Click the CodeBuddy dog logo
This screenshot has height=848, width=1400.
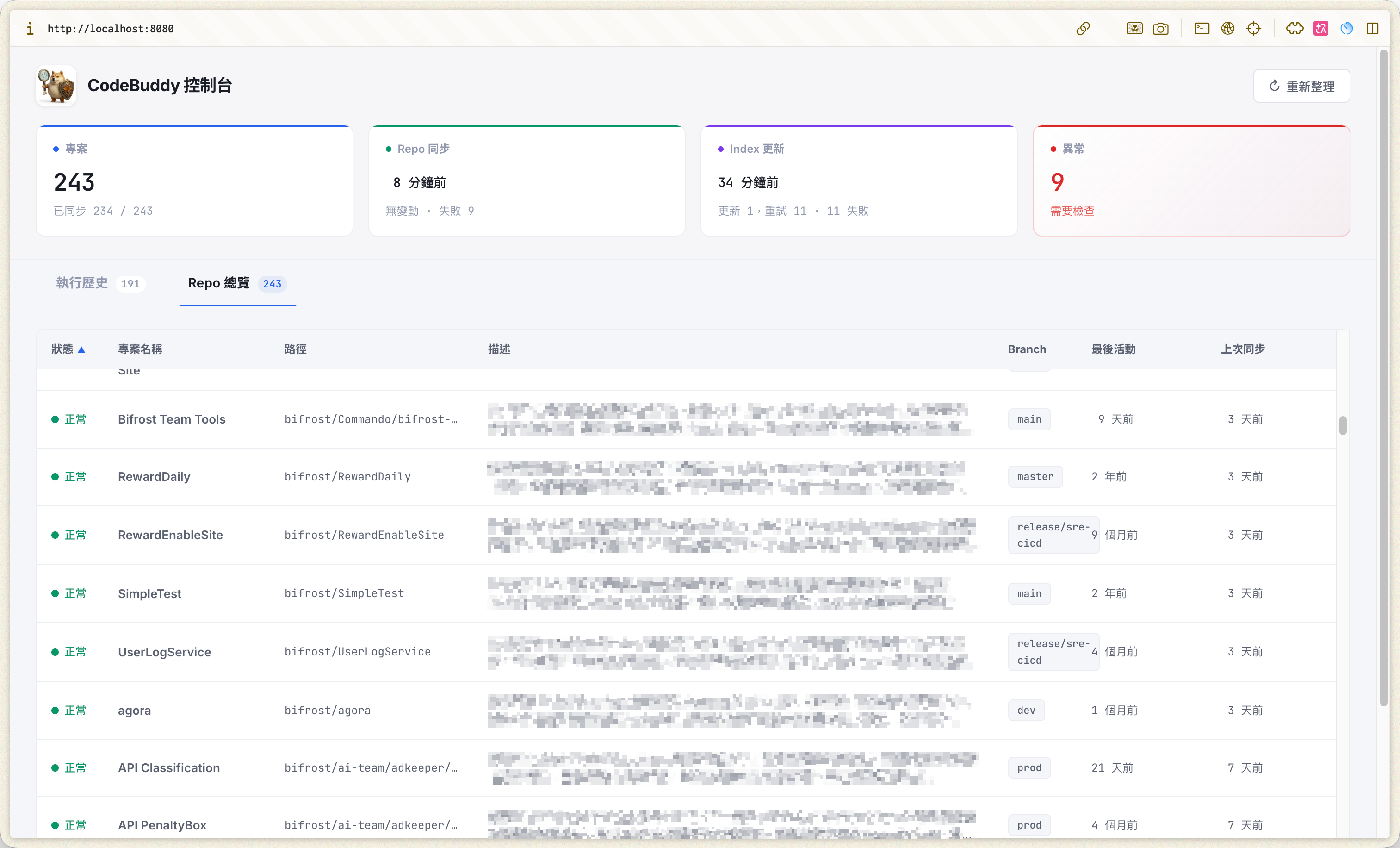pos(56,85)
